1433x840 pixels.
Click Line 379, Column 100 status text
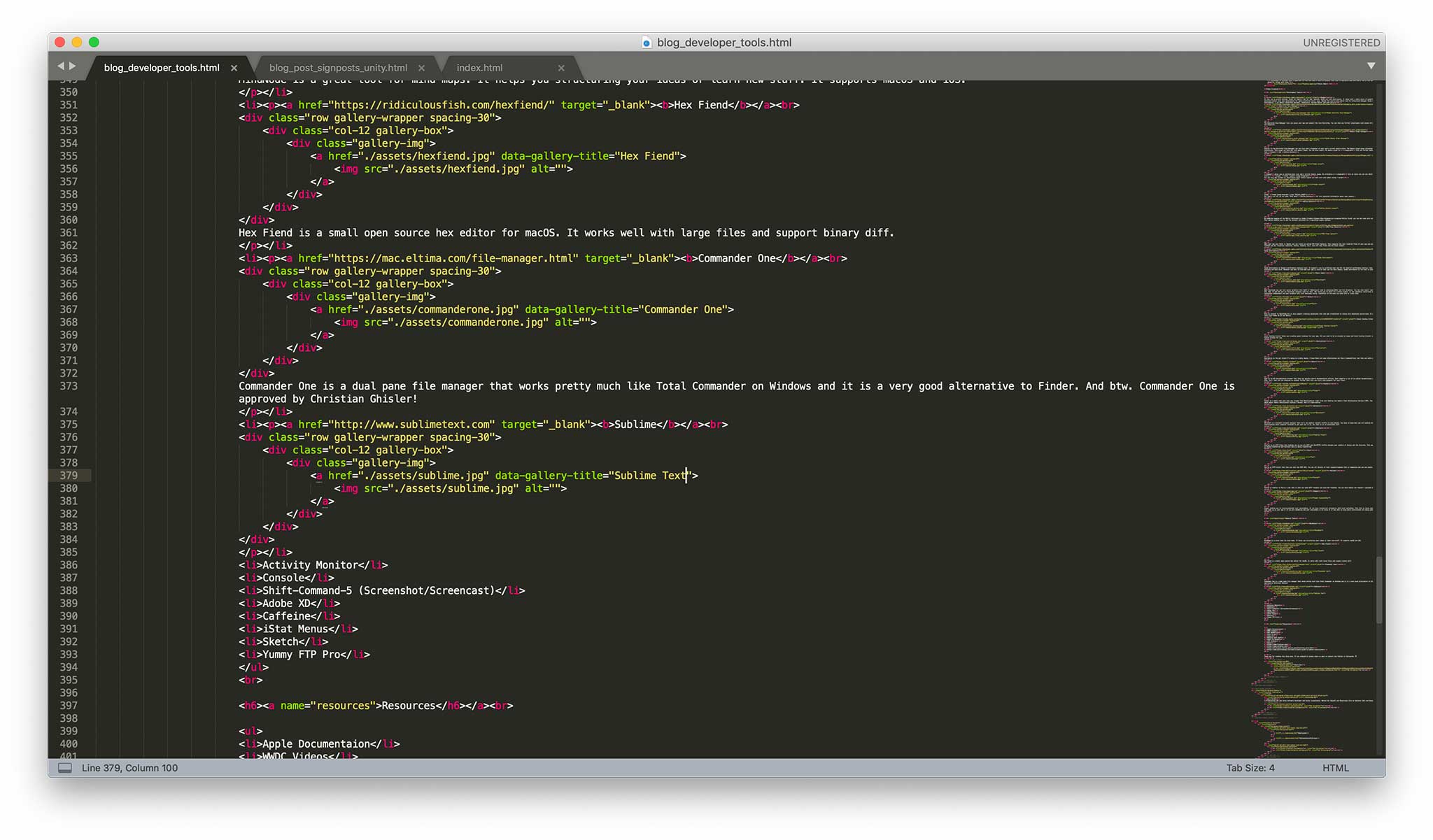[129, 768]
